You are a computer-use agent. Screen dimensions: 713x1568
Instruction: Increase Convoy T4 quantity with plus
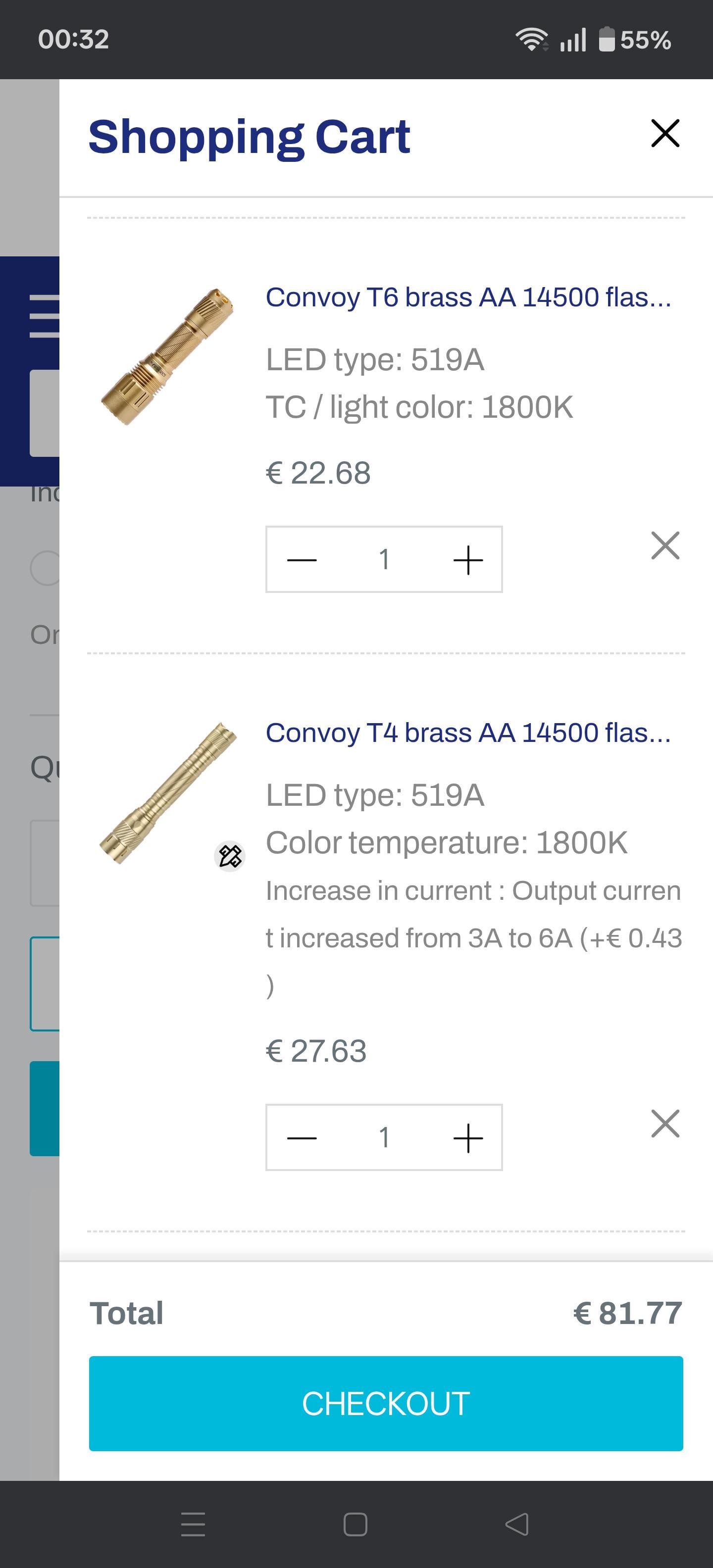click(x=467, y=1138)
